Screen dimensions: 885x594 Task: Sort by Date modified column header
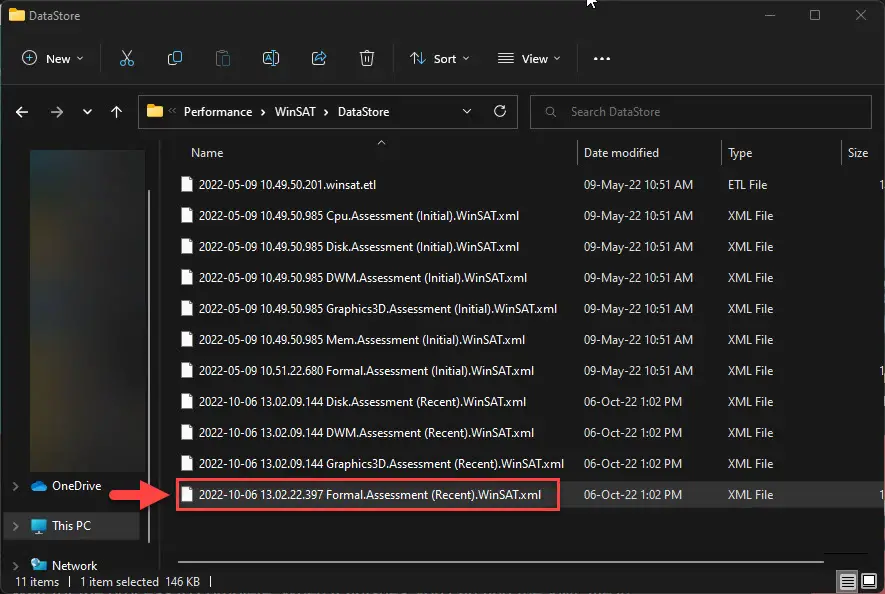(621, 153)
